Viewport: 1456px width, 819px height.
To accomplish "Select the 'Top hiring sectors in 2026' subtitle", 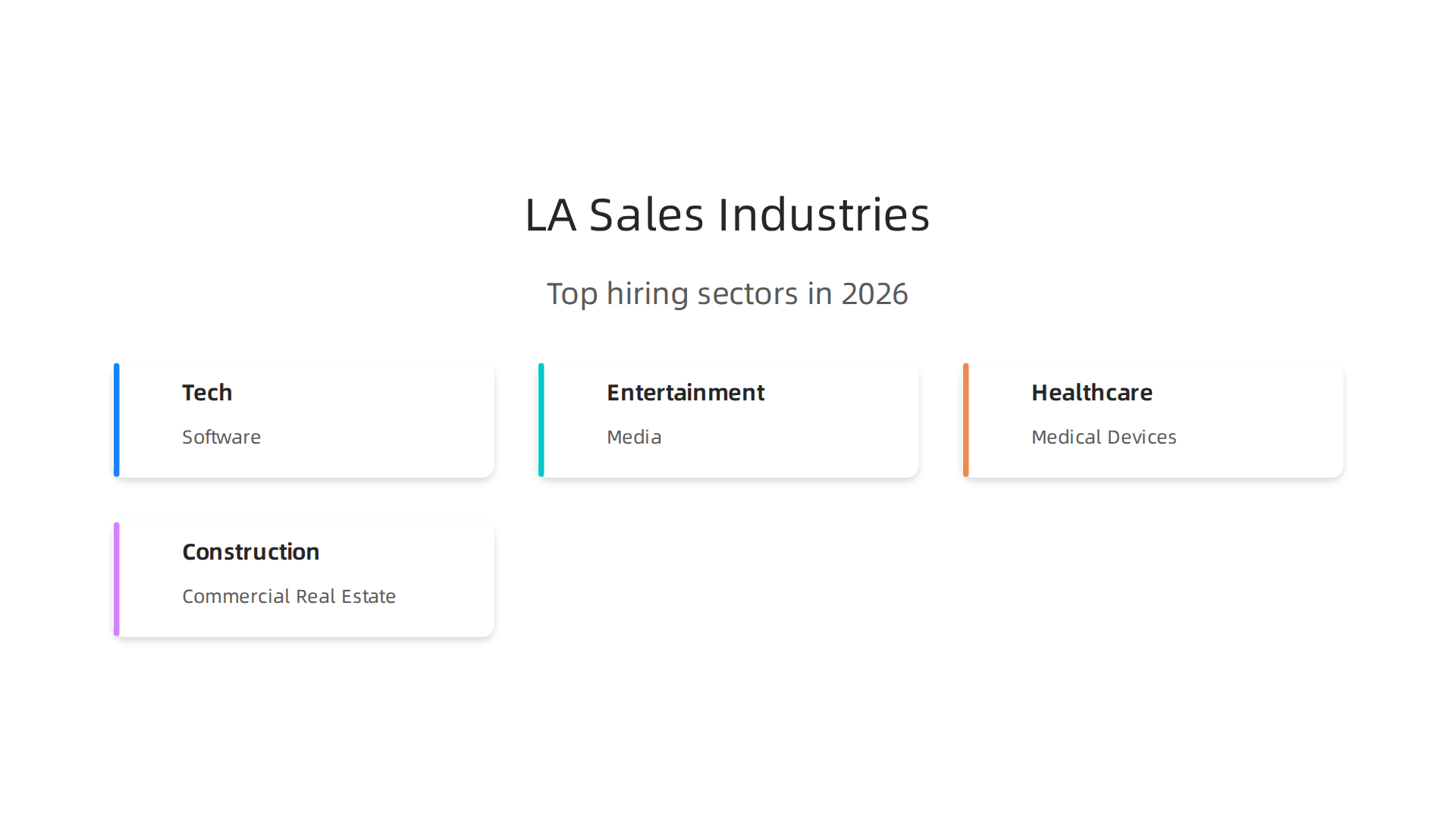I will tap(727, 294).
